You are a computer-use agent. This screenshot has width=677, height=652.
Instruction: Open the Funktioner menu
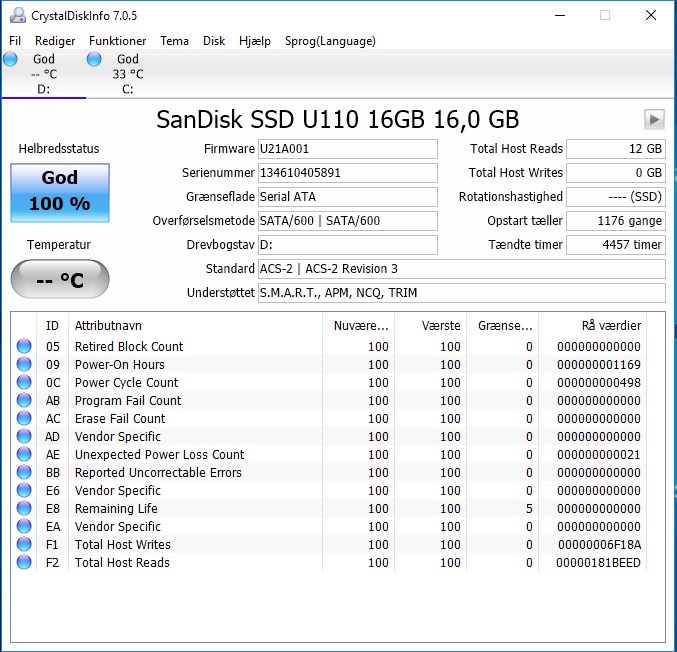[x=117, y=41]
